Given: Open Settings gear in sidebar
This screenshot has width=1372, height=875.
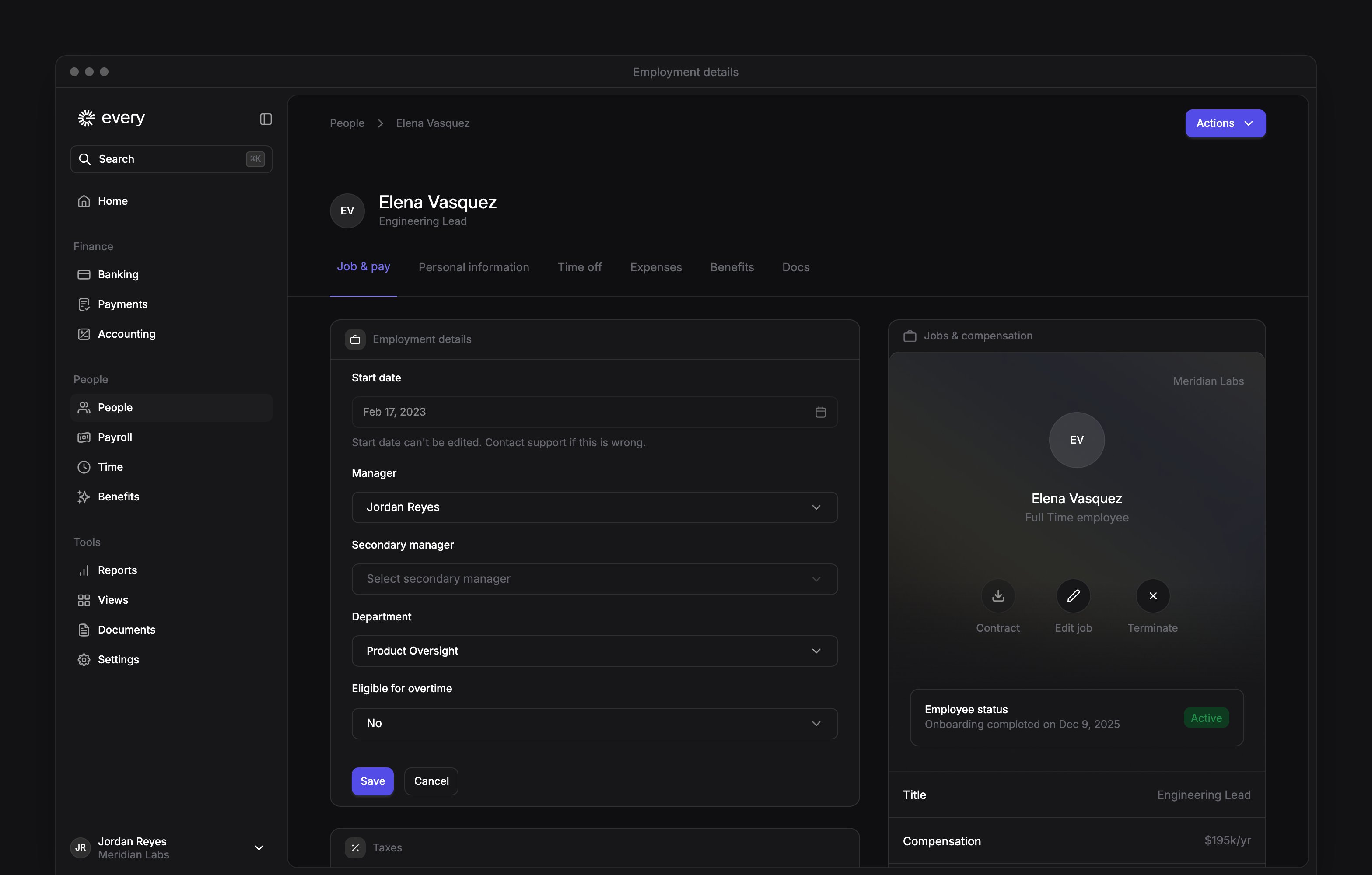Looking at the screenshot, I should click(171, 659).
